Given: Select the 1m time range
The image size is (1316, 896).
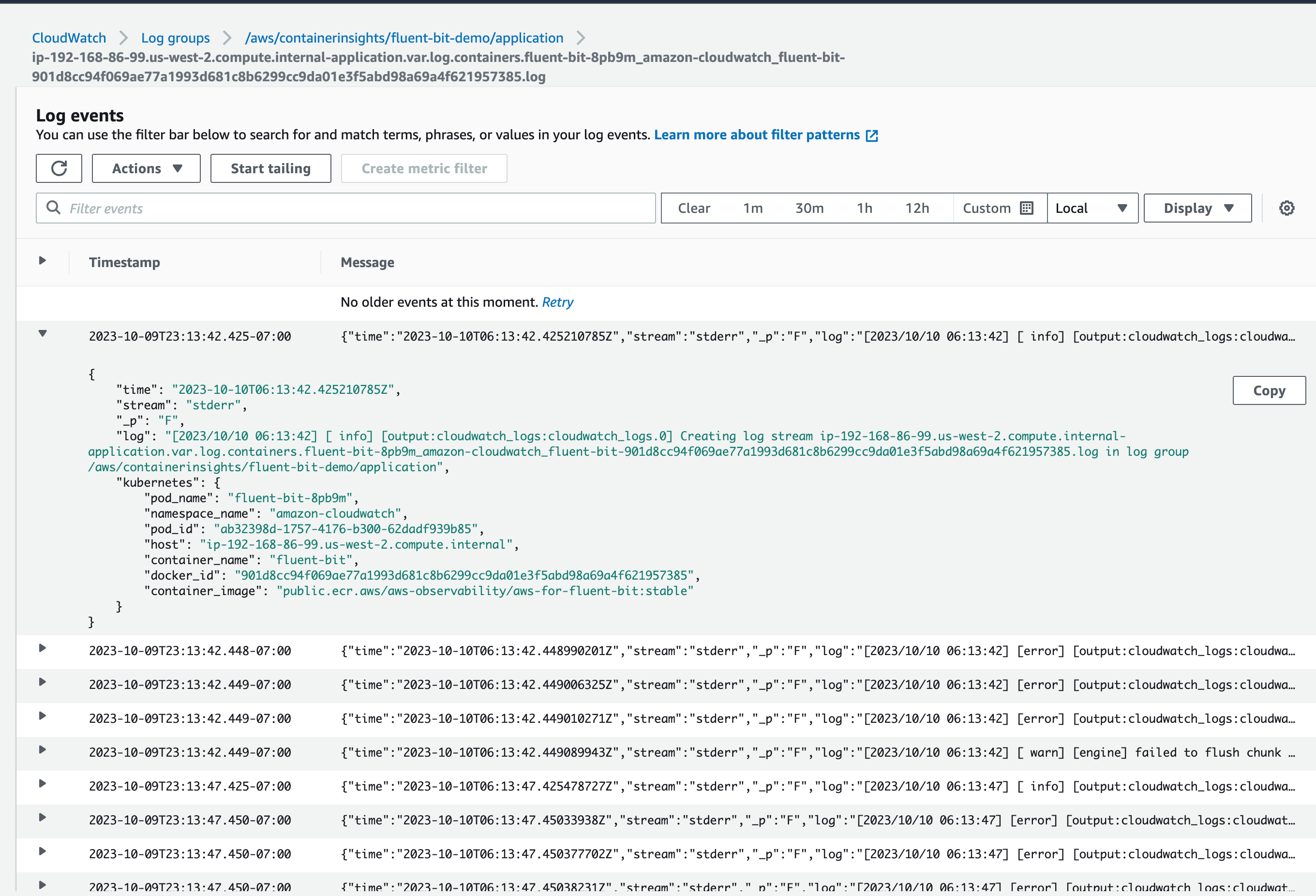Looking at the screenshot, I should click(x=752, y=208).
